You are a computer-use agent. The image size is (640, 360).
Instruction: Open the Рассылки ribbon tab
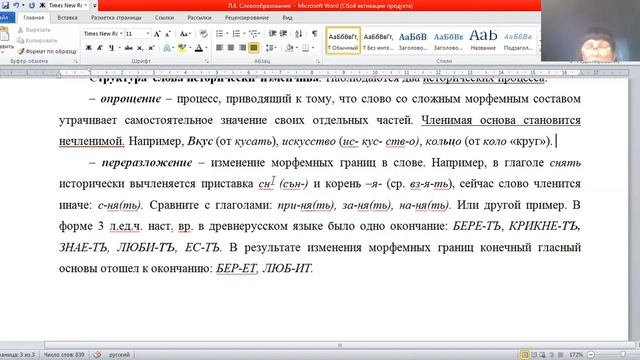pyautogui.click(x=199, y=18)
